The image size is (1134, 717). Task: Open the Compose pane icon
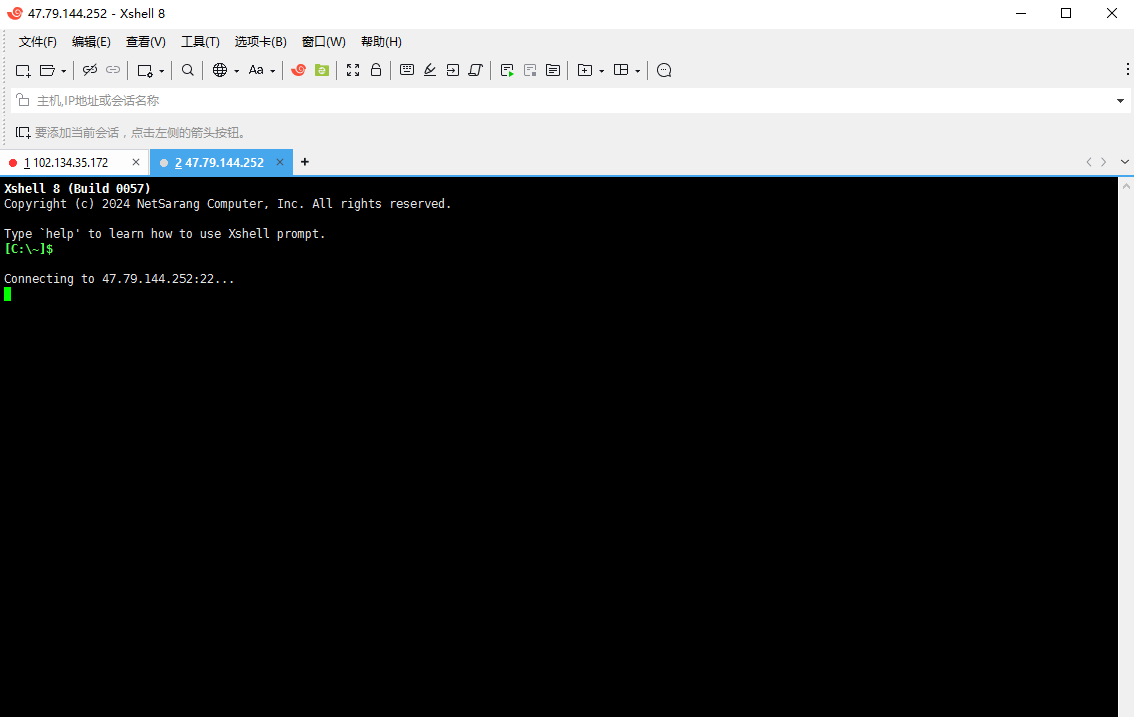(x=552, y=70)
